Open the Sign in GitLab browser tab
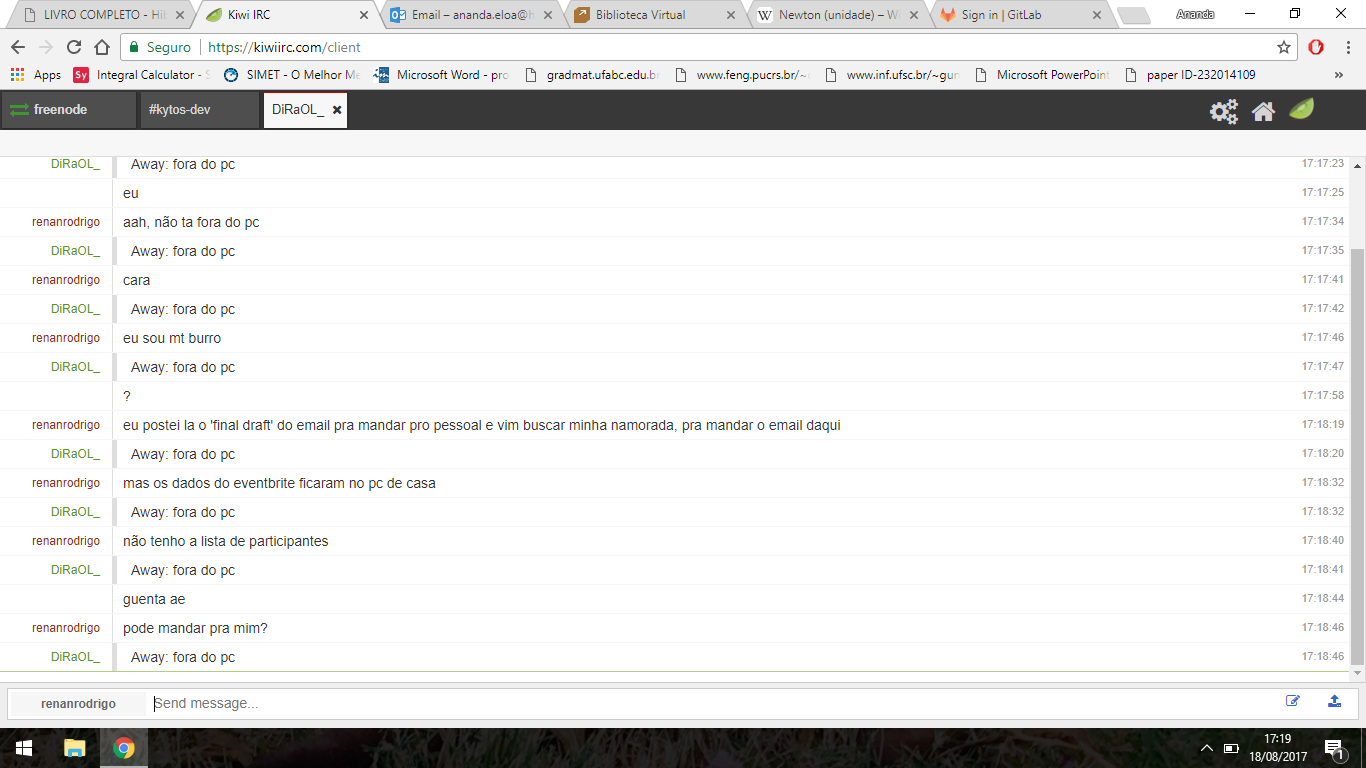 coord(1024,15)
